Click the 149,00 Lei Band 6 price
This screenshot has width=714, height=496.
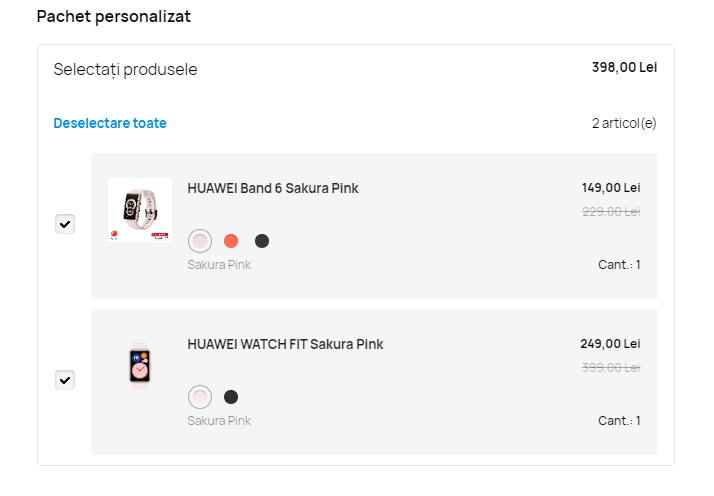tap(611, 188)
